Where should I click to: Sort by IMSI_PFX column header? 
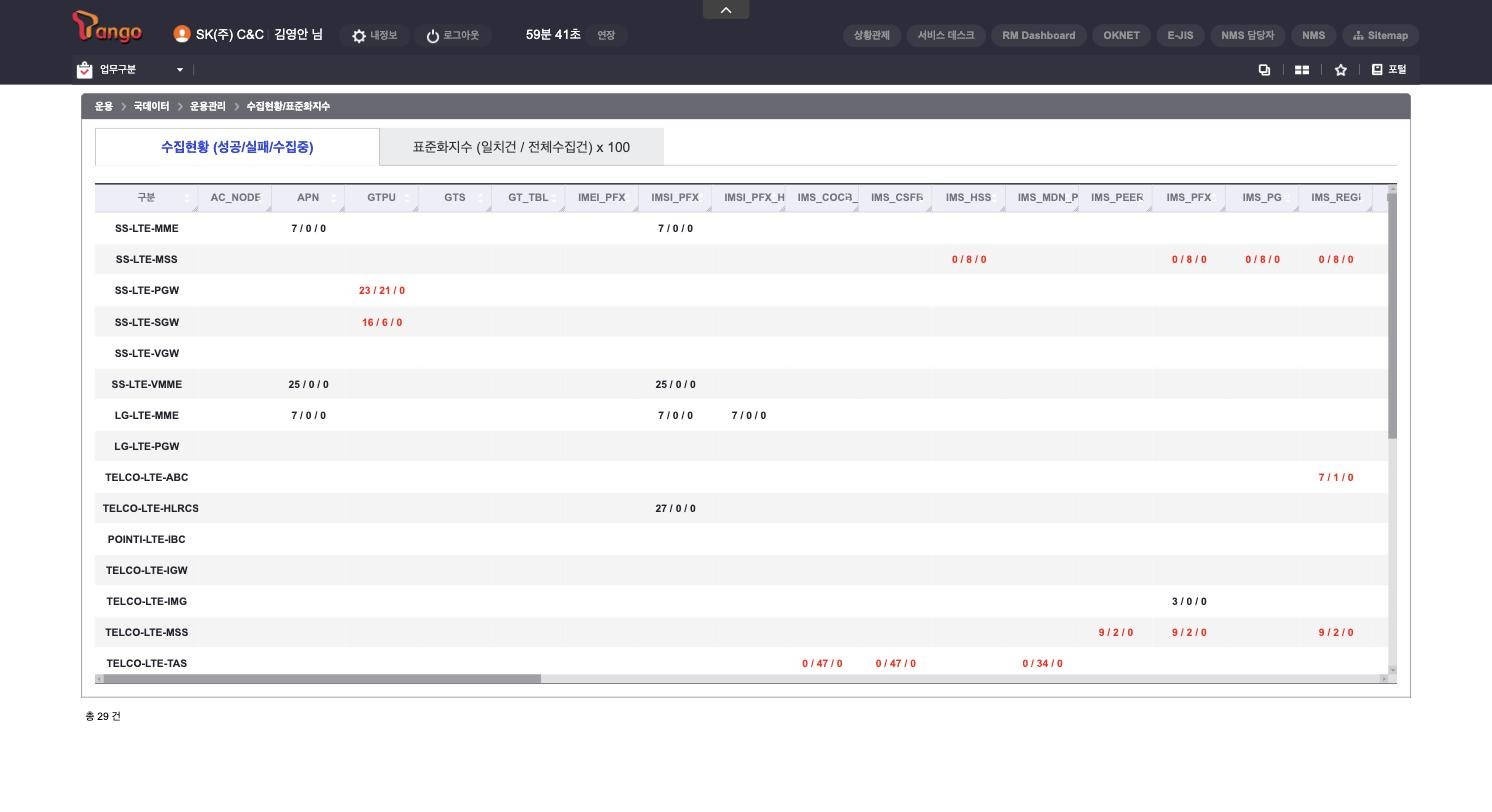tap(675, 198)
